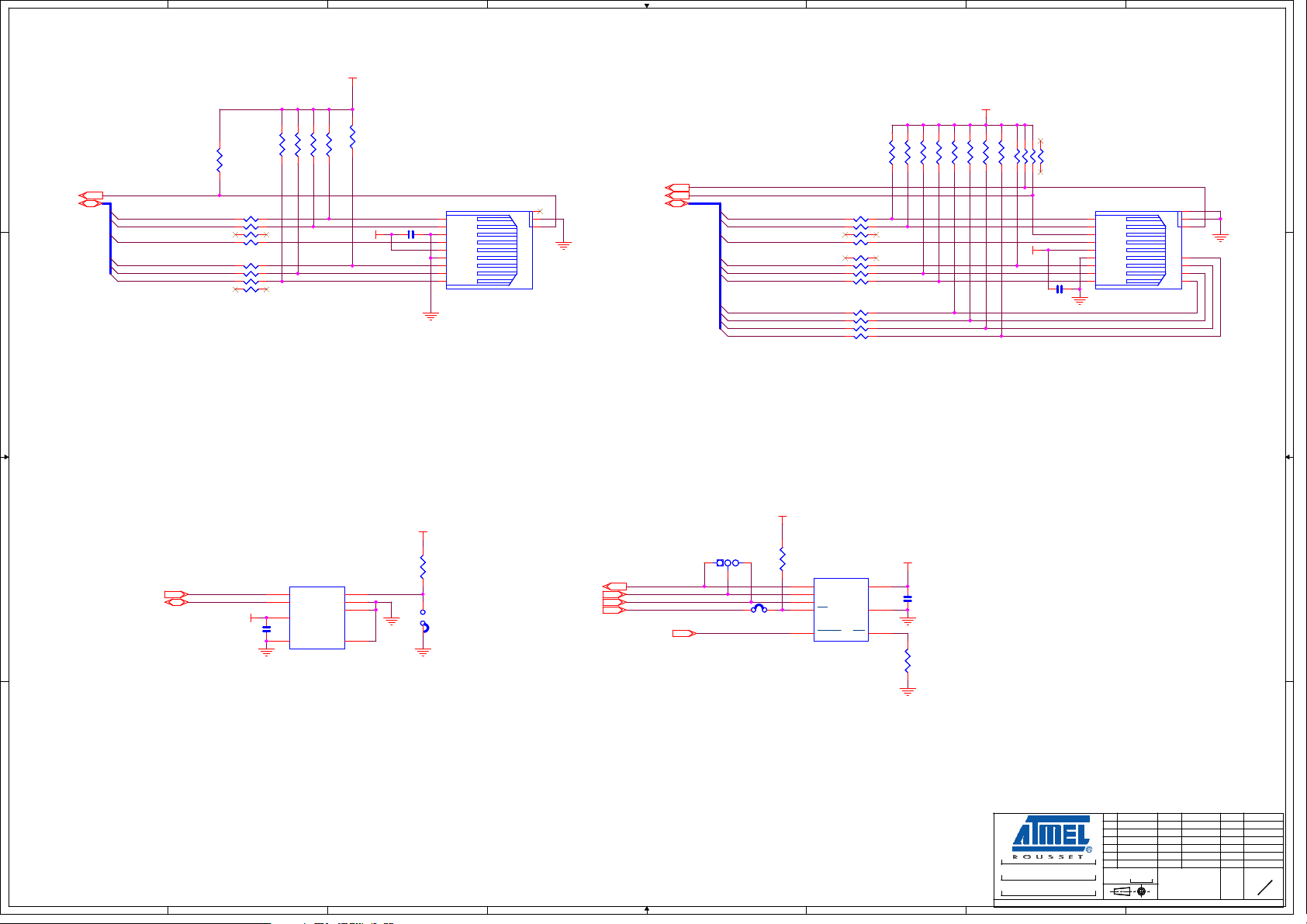Click the diagonal slash in title block
Viewport: 1307px width, 924px height.
pyautogui.click(x=1265, y=888)
